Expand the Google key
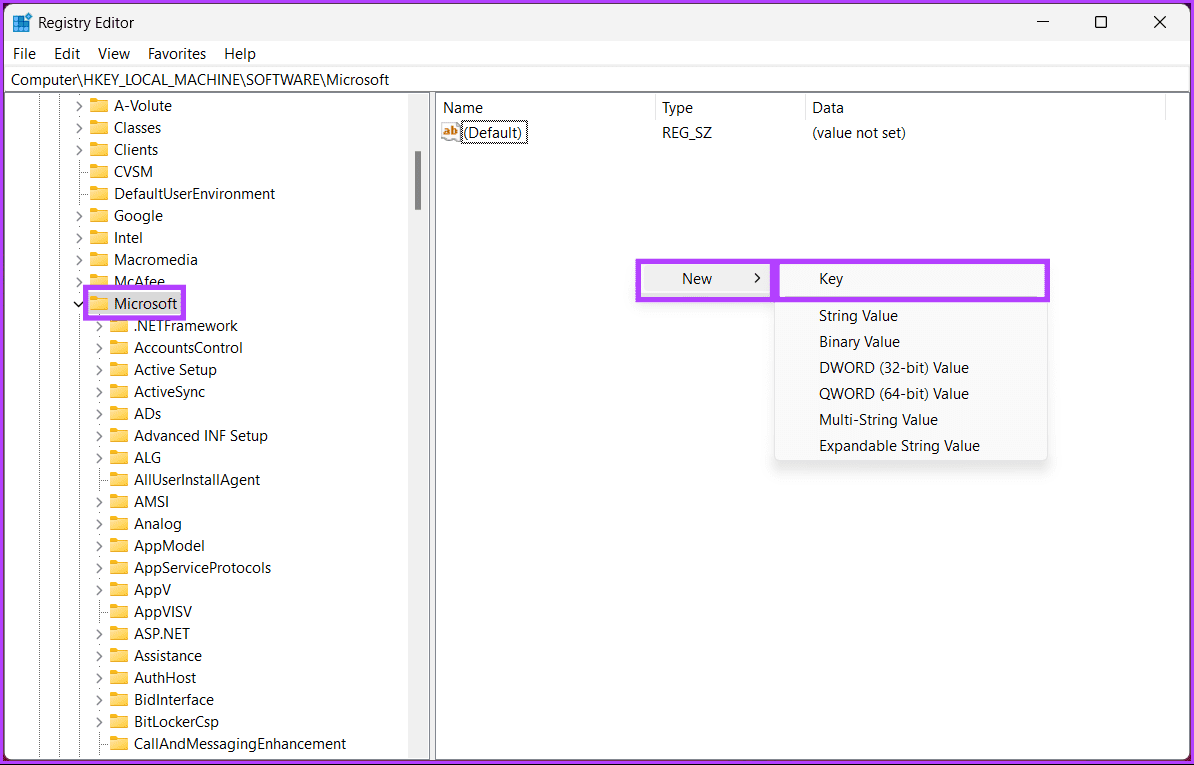The height and width of the screenshot is (765, 1194). 79,216
